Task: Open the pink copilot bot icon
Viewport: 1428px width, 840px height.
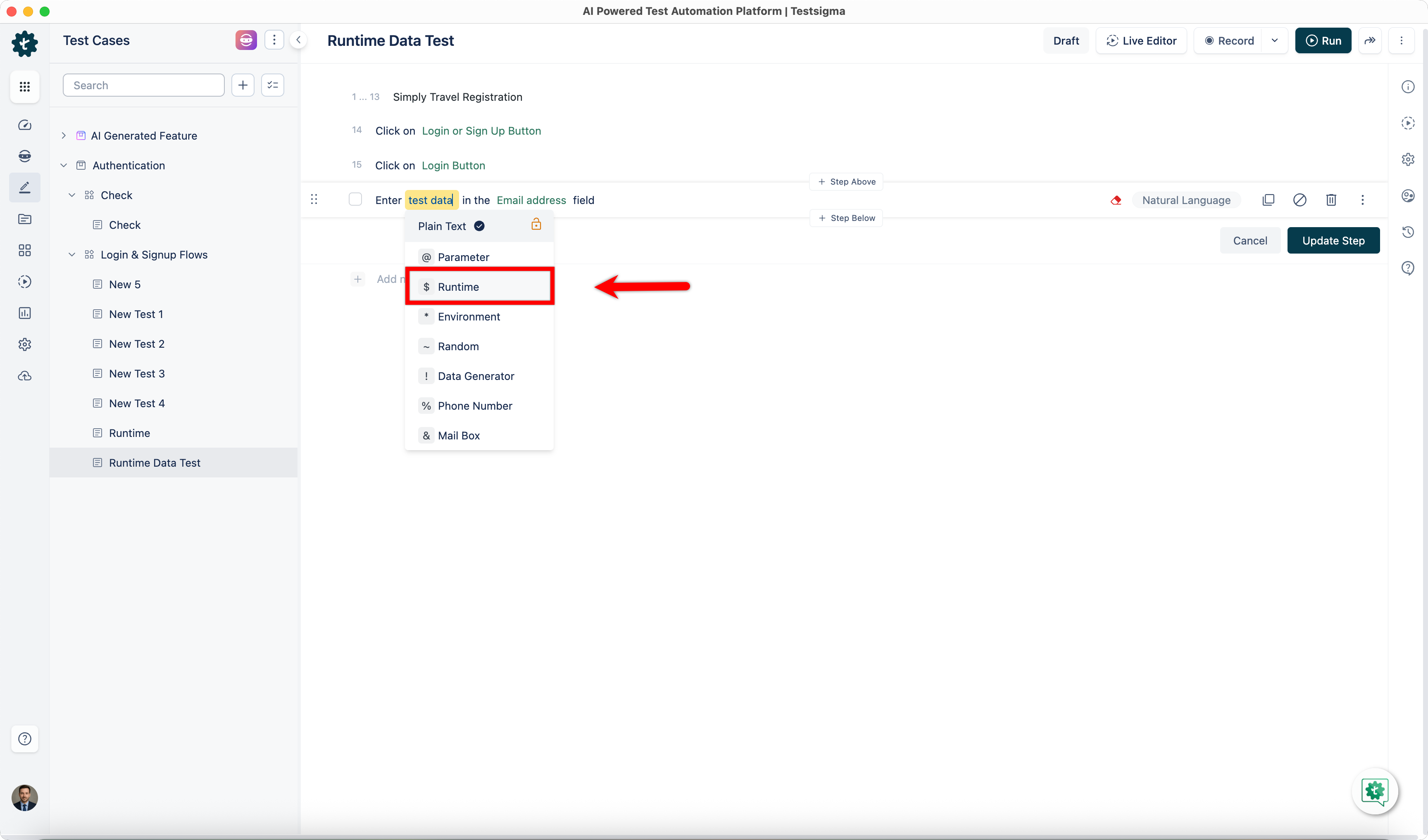Action: [x=246, y=40]
